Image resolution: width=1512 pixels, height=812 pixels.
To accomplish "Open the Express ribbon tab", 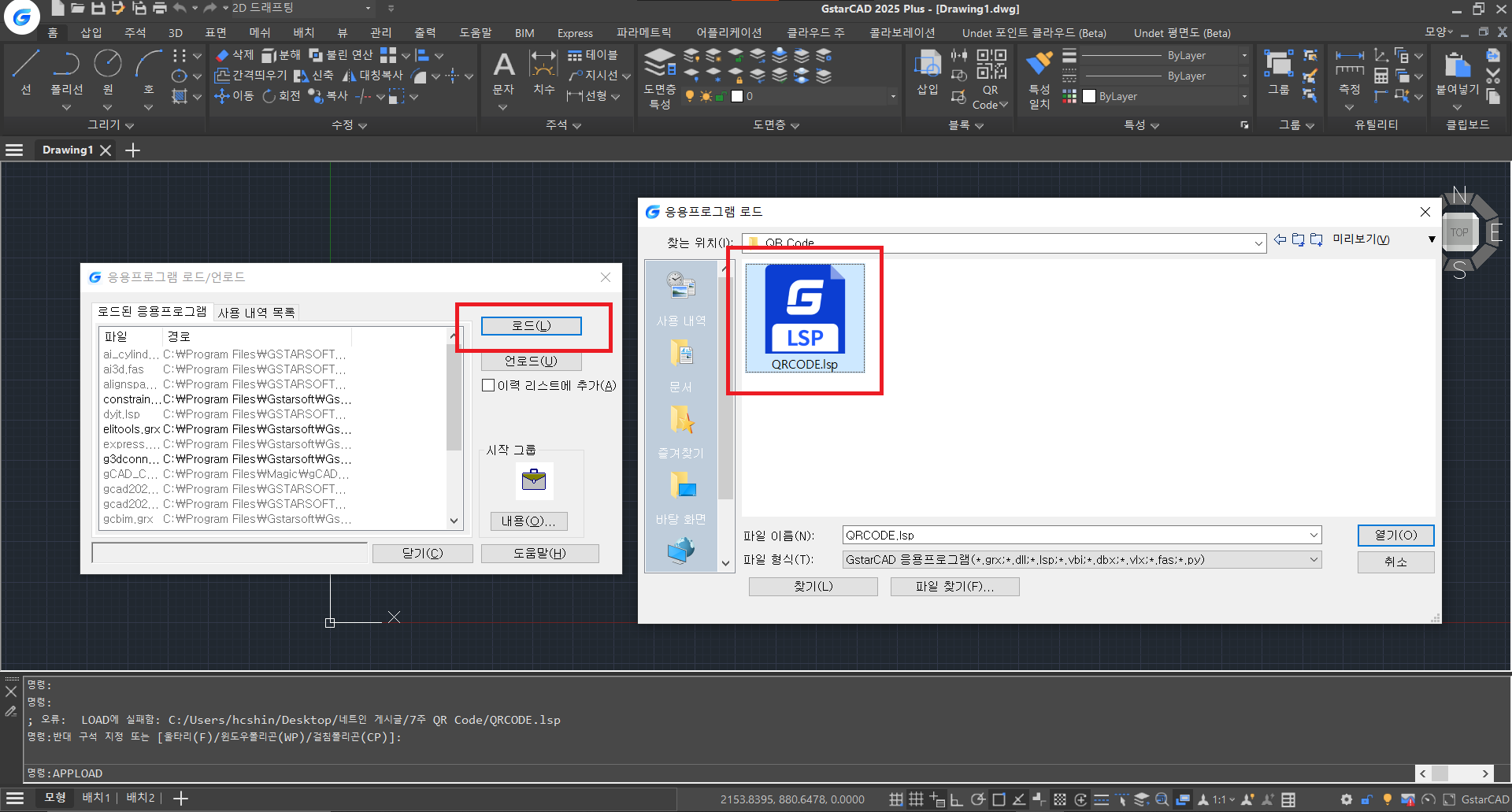I will (575, 33).
